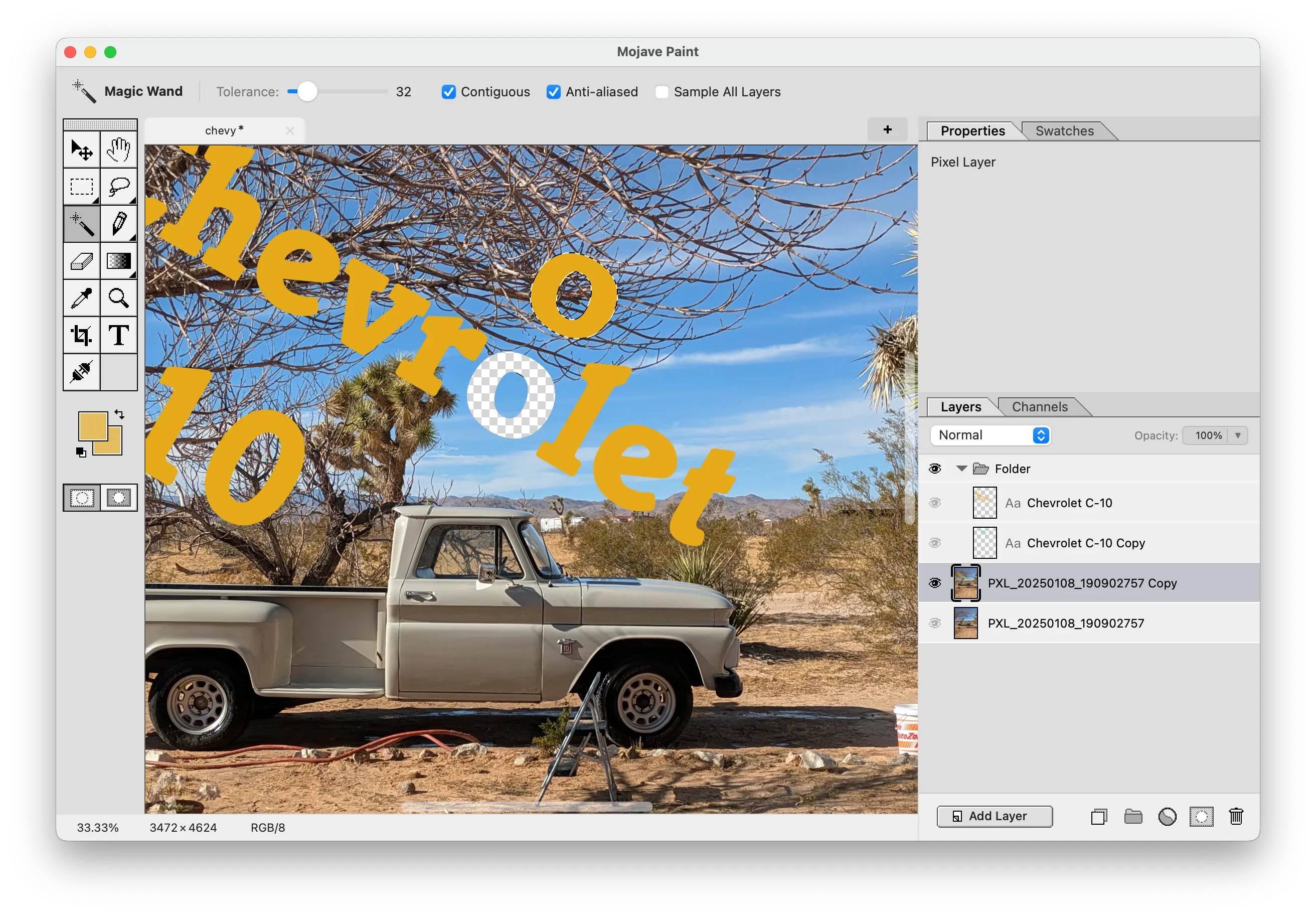Select the Move tool
Image resolution: width=1316 pixels, height=915 pixels.
point(81,149)
